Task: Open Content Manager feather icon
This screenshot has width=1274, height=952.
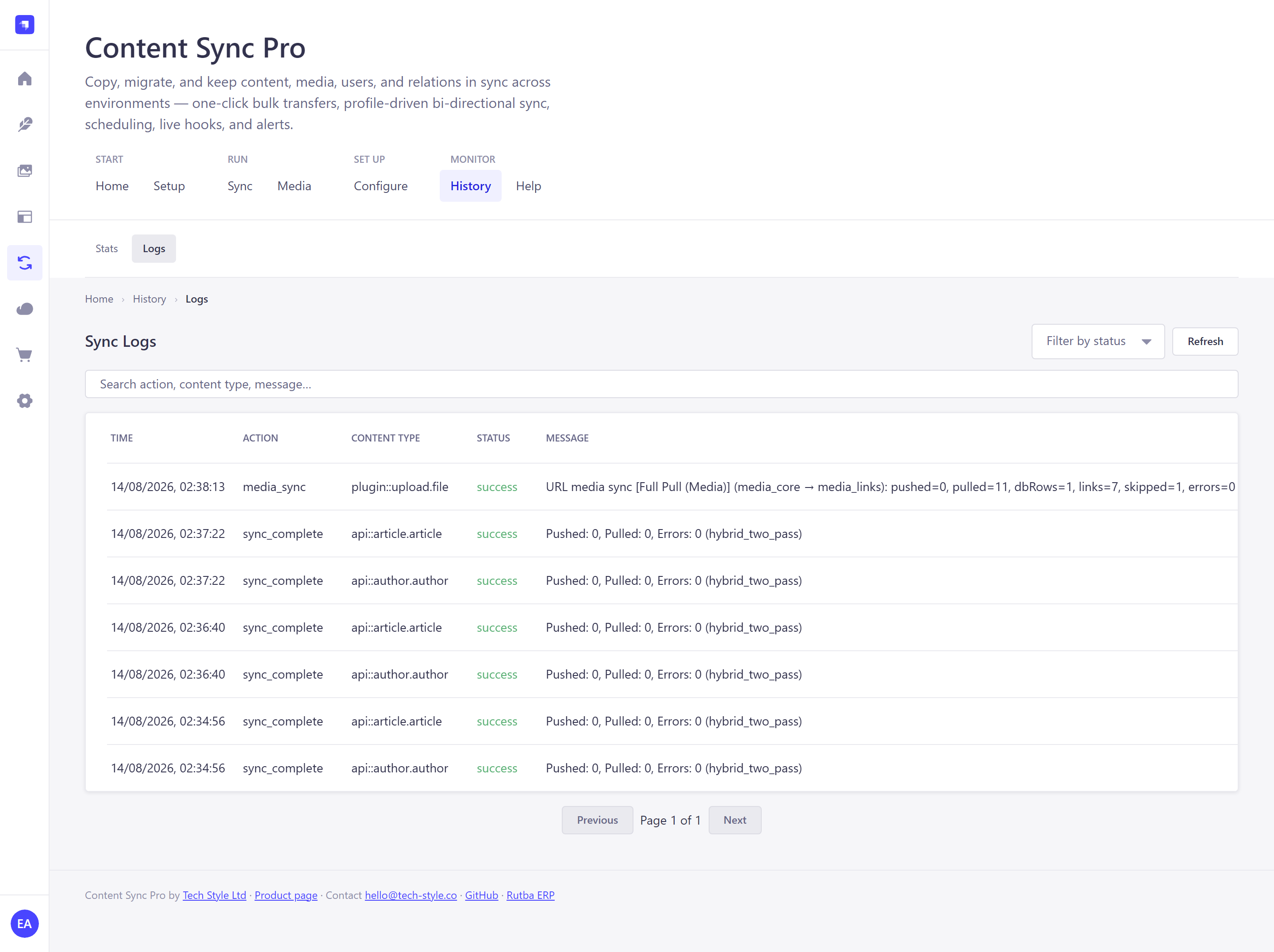Action: tap(24, 124)
